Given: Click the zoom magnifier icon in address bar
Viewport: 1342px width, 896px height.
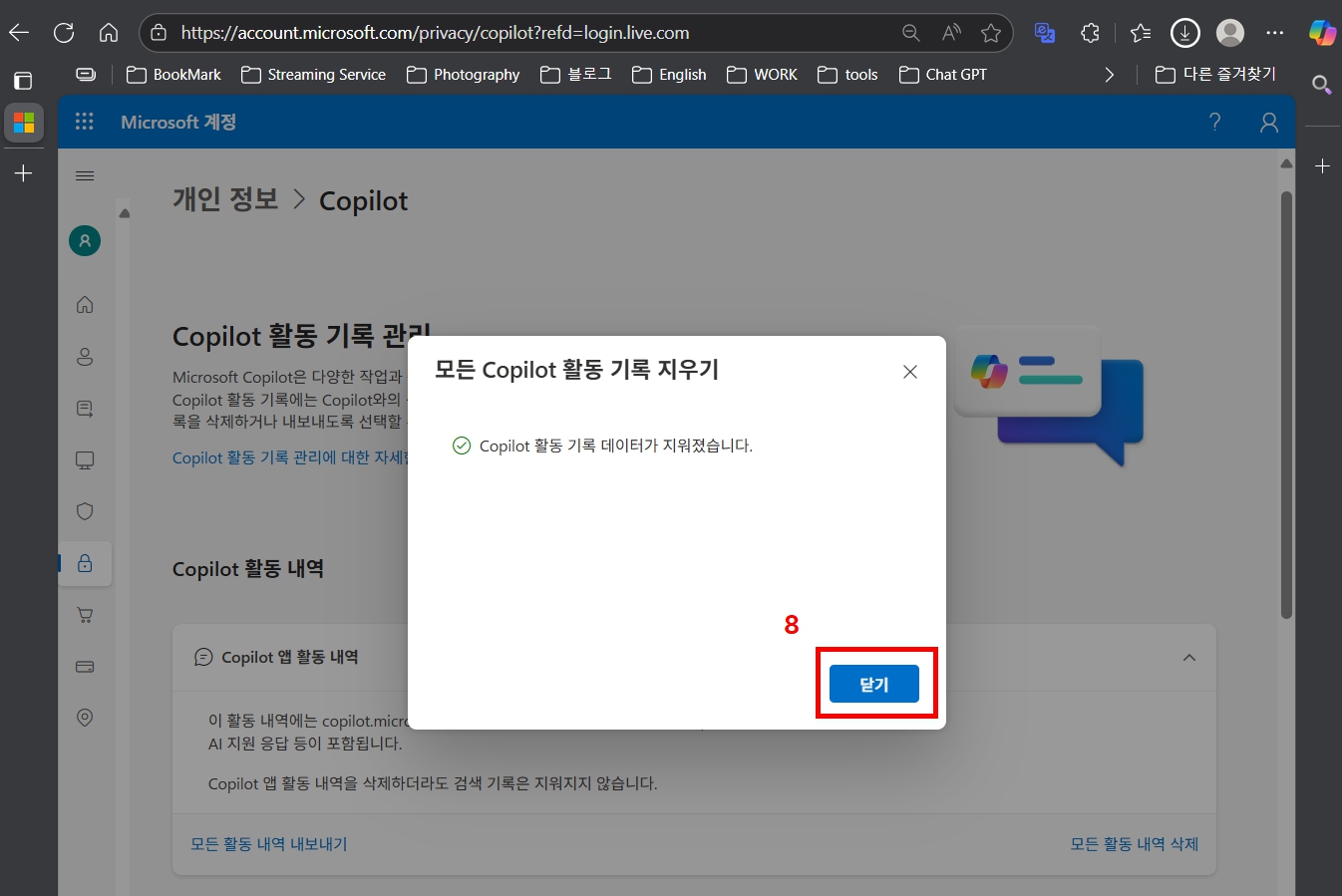Looking at the screenshot, I should [910, 33].
